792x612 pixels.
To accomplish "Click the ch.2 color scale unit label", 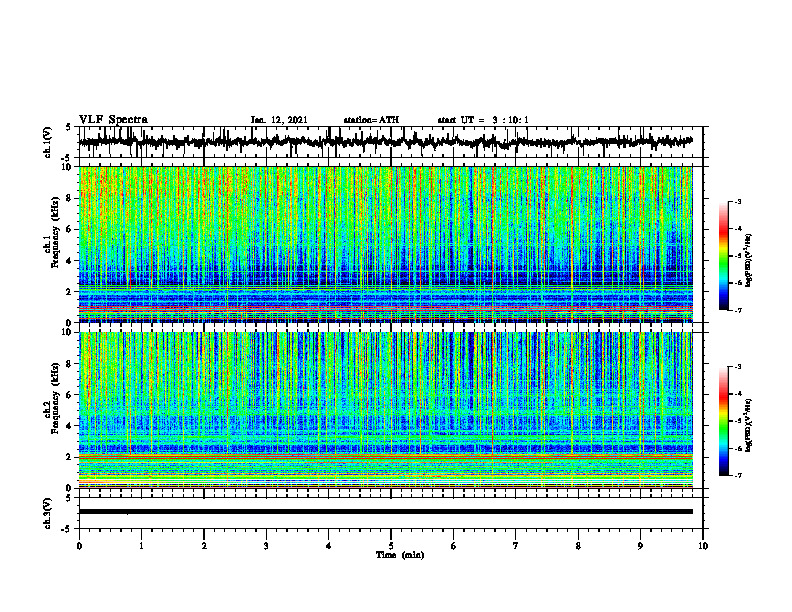I will (749, 424).
